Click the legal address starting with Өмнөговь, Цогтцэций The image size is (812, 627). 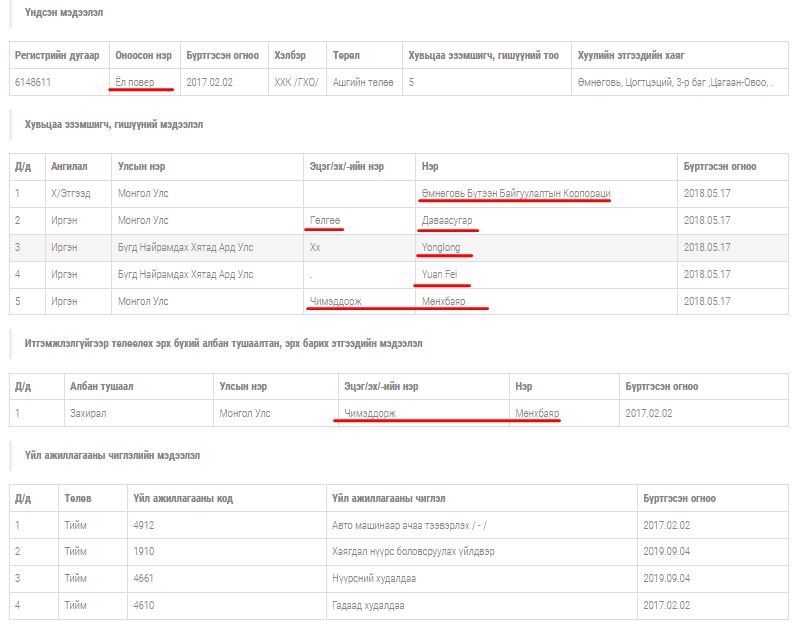click(674, 81)
